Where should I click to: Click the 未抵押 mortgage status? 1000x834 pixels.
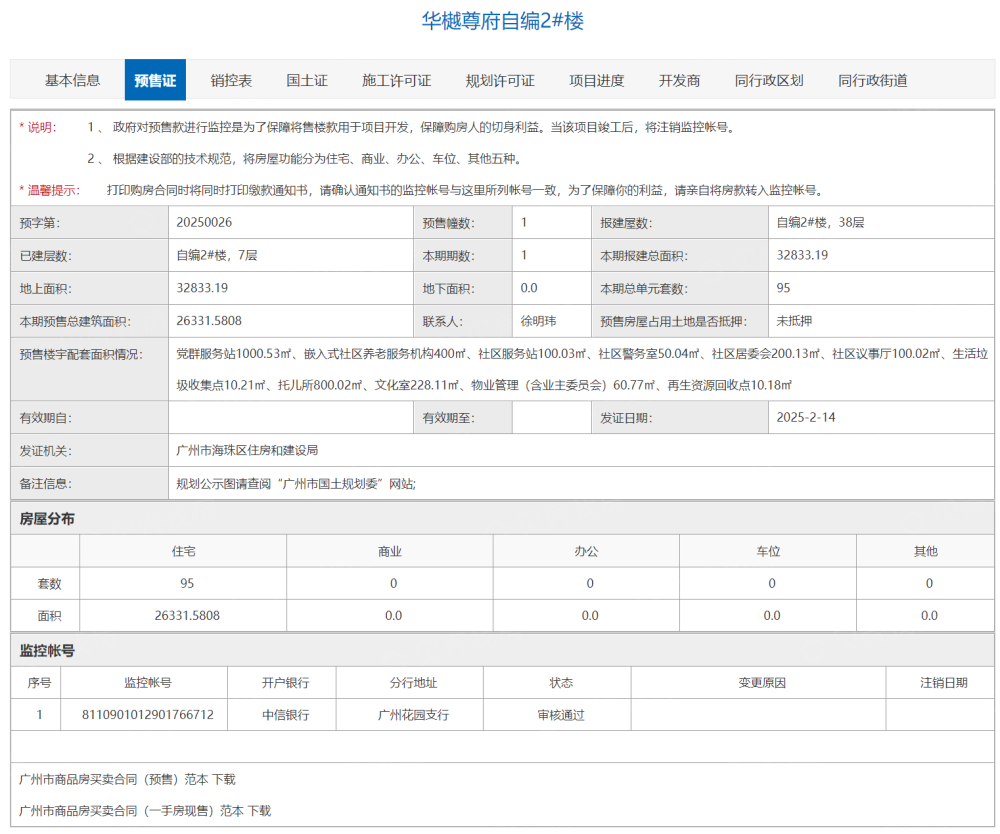click(x=794, y=321)
